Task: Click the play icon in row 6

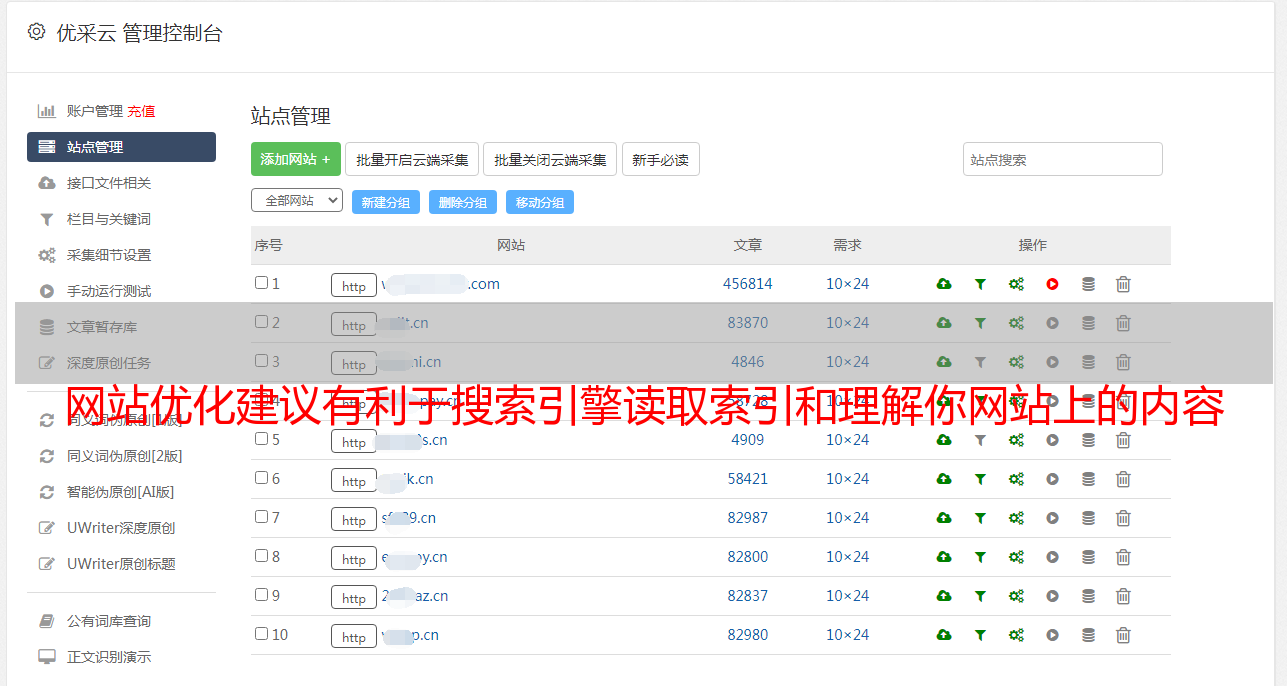Action: 1052,479
